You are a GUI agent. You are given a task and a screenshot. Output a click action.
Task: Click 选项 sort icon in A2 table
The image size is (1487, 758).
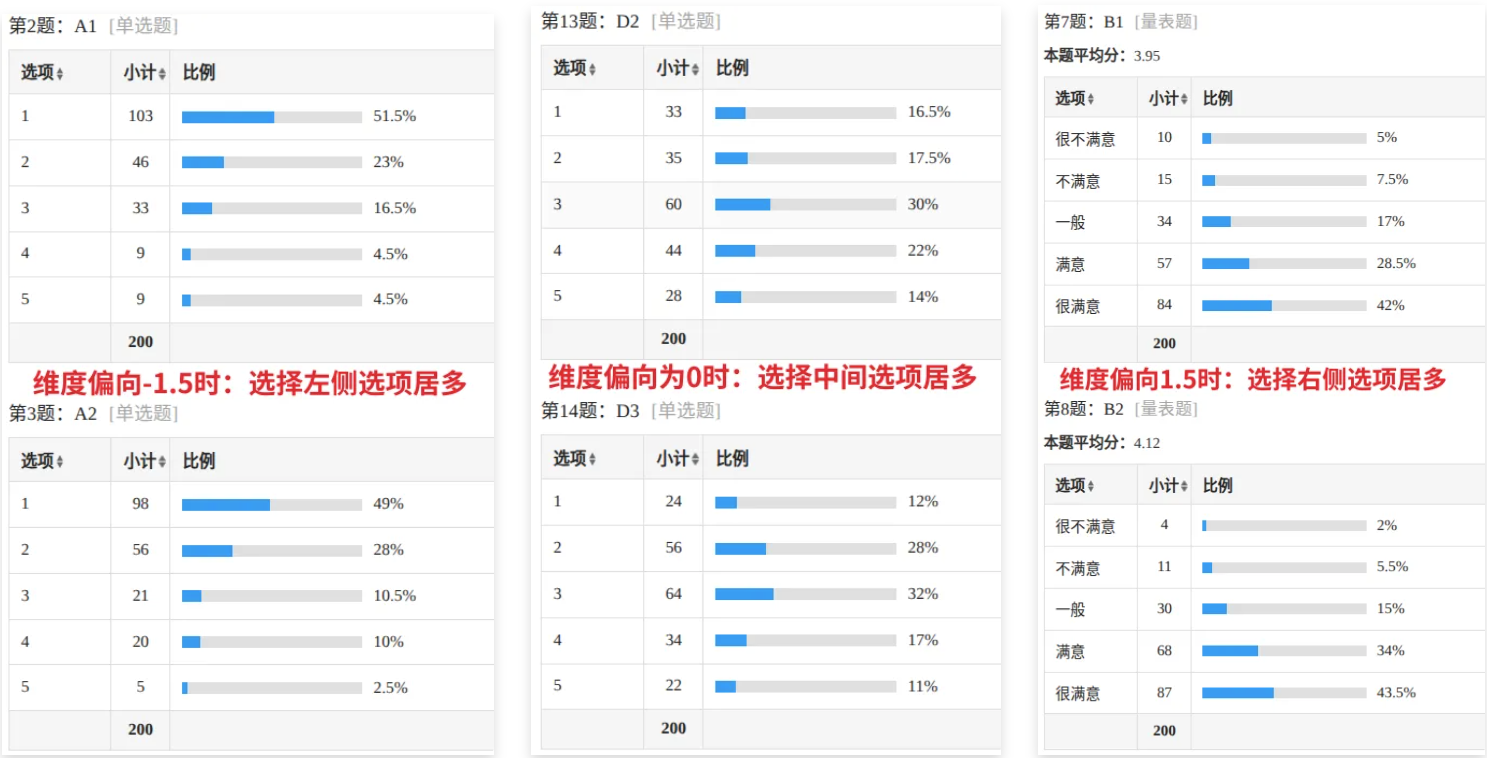pyautogui.click(x=60, y=462)
